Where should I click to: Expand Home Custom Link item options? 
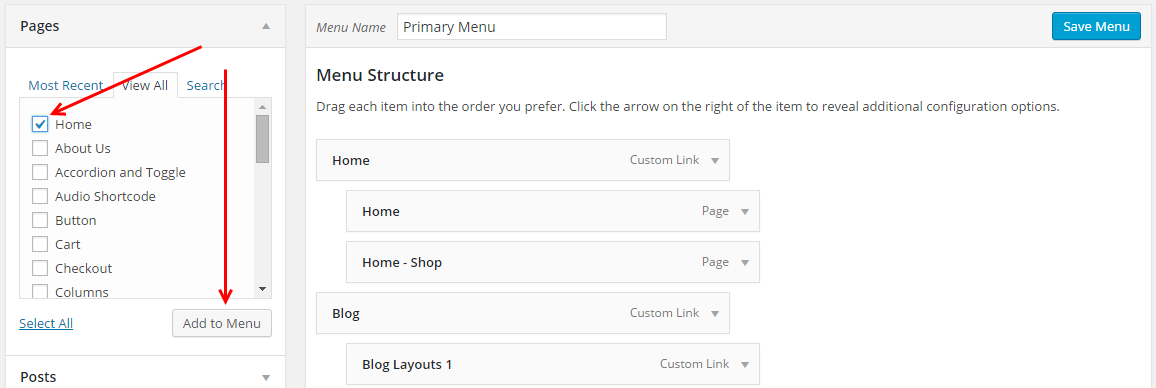[x=714, y=160]
